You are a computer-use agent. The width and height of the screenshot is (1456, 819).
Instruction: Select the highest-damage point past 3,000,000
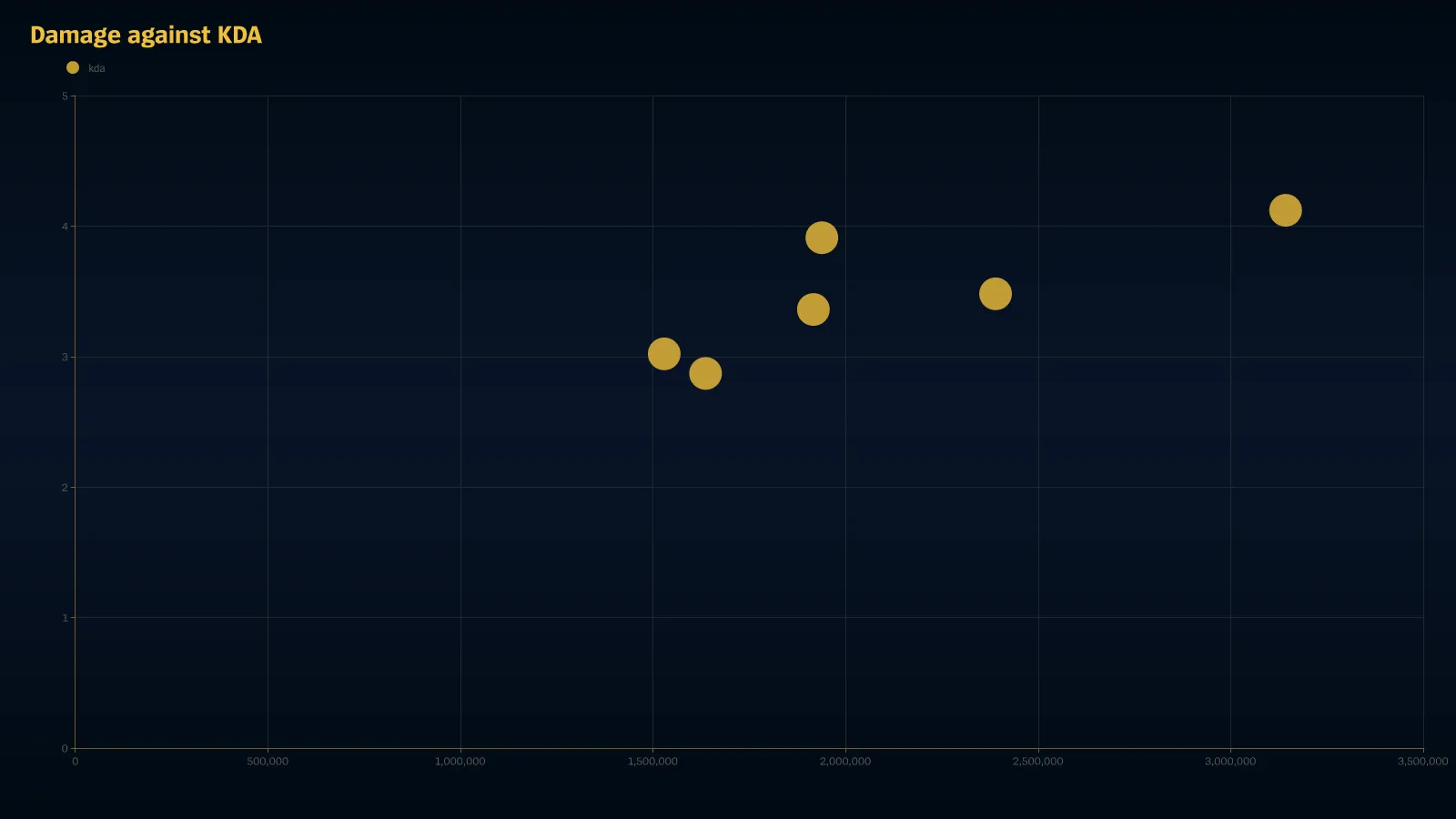[1285, 210]
